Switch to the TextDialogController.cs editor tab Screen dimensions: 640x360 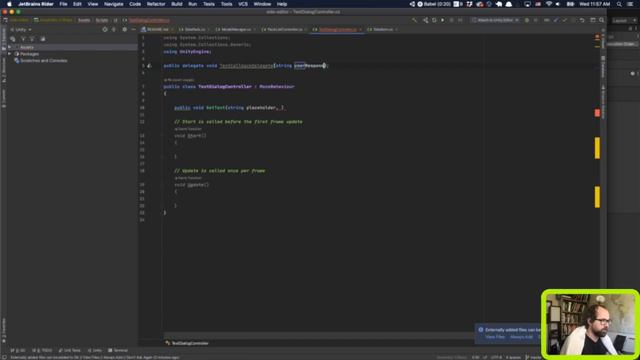337,29
